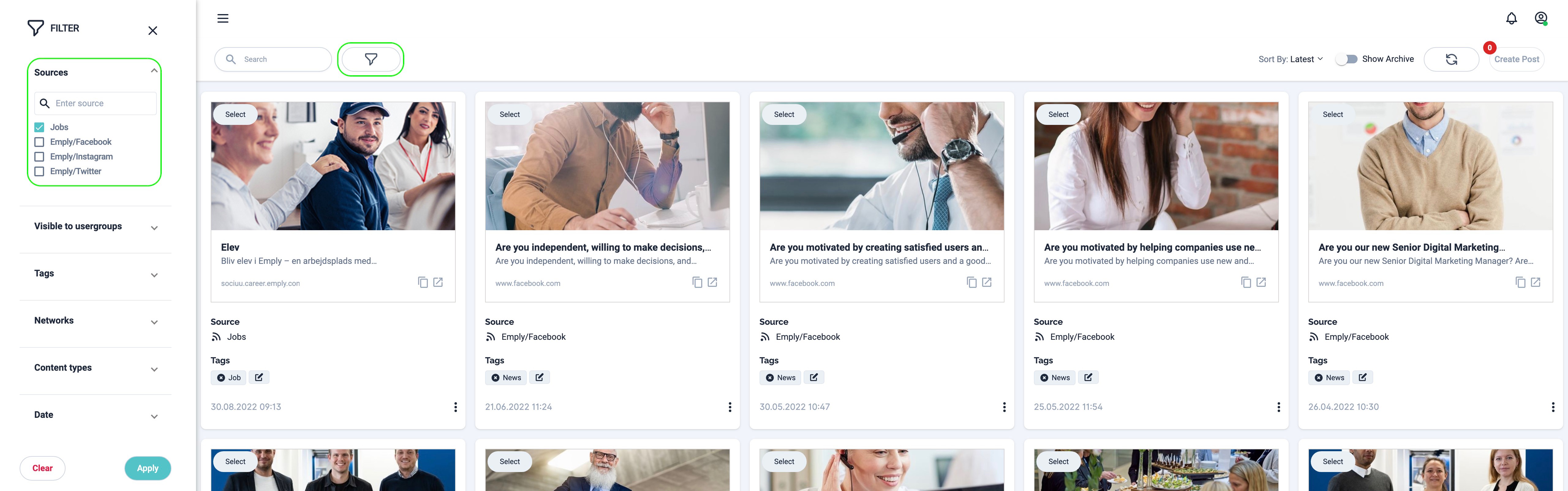
Task: Open three-dot menu on 21.06.2022 post
Action: click(x=730, y=407)
